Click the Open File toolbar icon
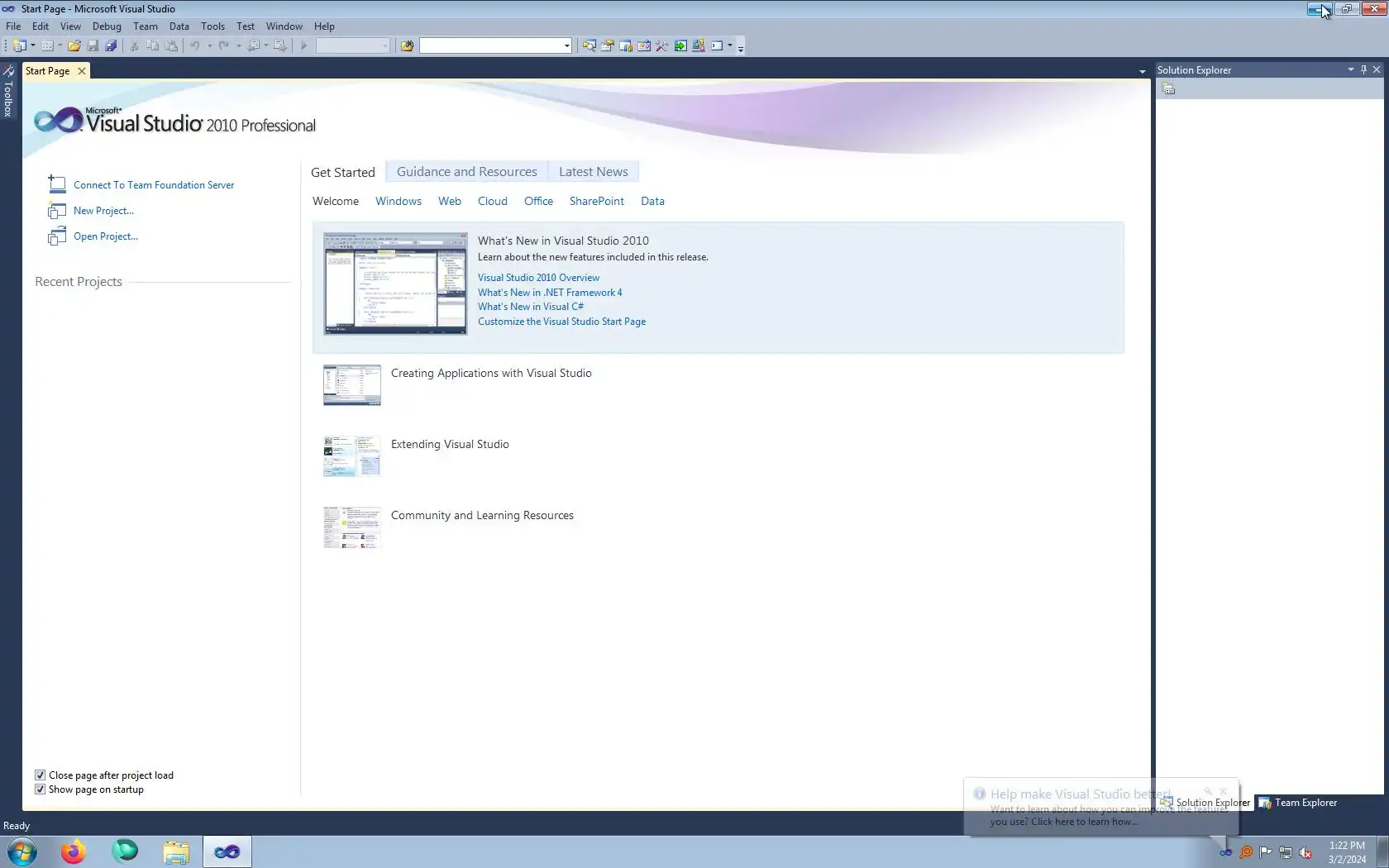This screenshot has height=868, width=1389. [74, 46]
